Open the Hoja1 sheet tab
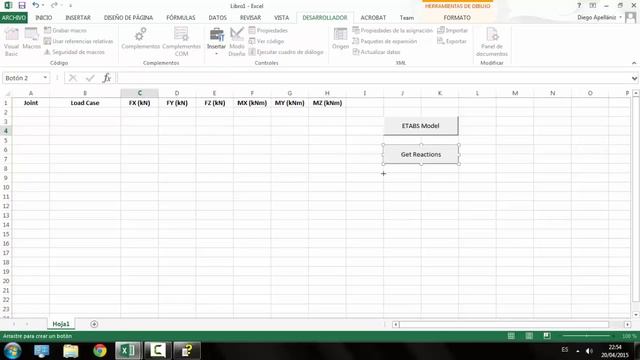 point(61,324)
